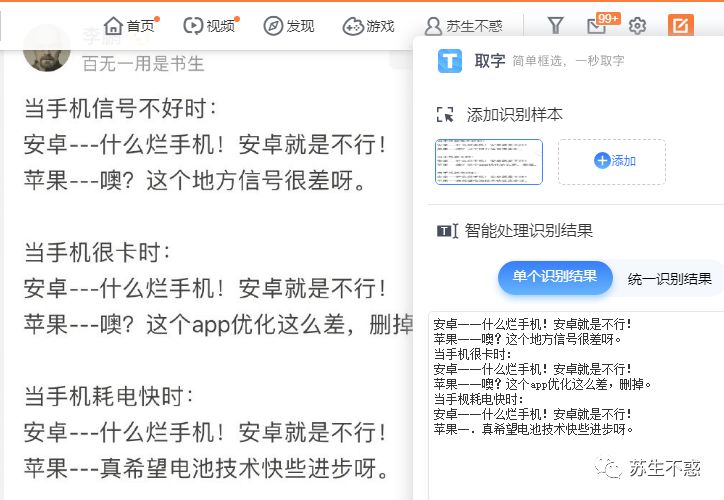
Task: Click the filter funnel icon
Action: point(555,25)
